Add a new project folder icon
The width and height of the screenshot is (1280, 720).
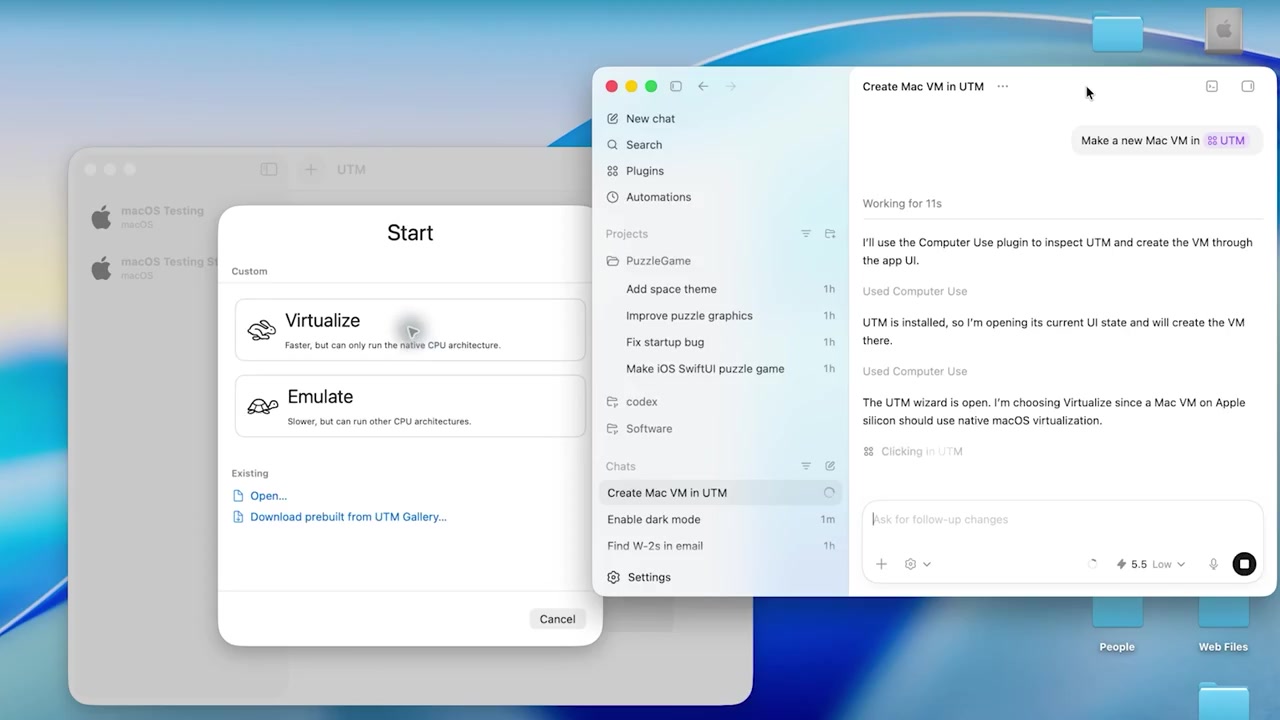click(830, 234)
